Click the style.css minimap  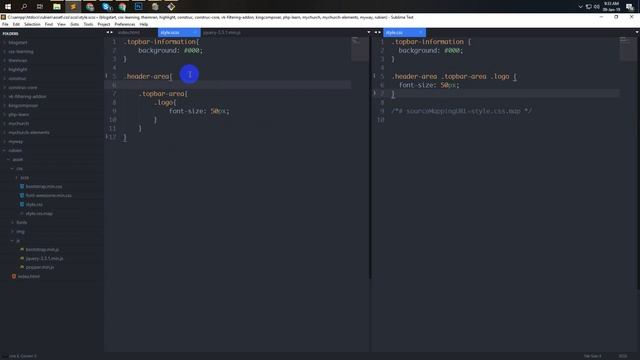click(628, 49)
